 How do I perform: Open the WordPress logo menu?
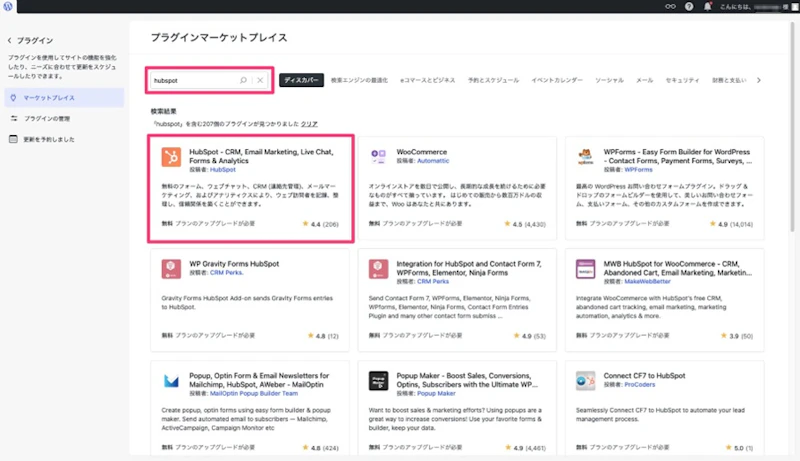coord(8,6)
